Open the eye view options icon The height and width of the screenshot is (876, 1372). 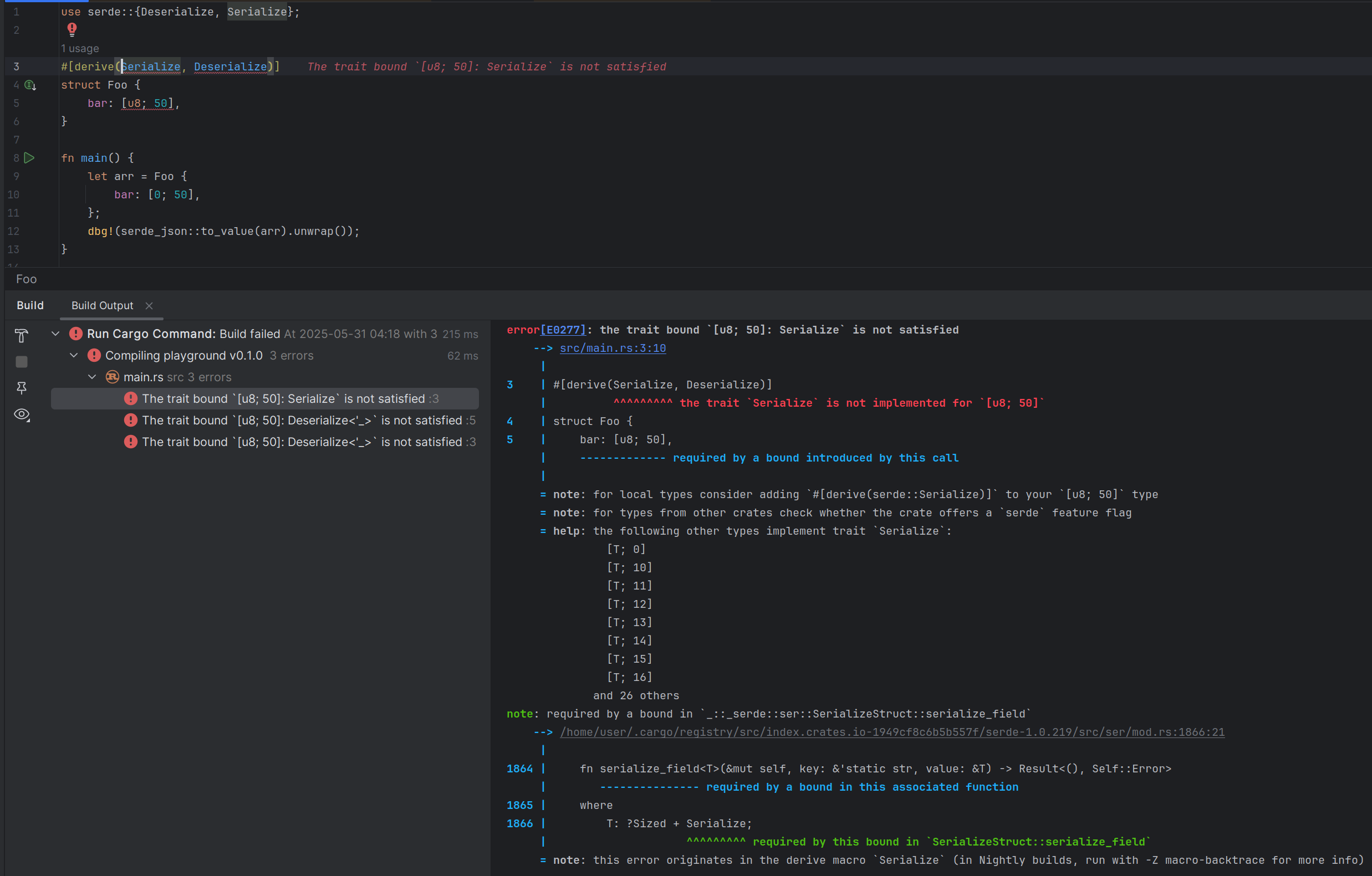22,414
